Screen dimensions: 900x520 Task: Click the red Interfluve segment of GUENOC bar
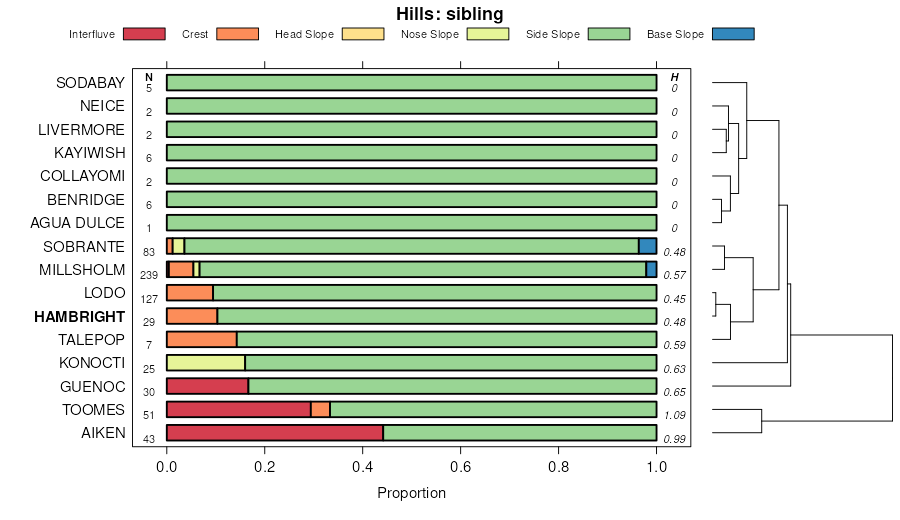point(207,386)
